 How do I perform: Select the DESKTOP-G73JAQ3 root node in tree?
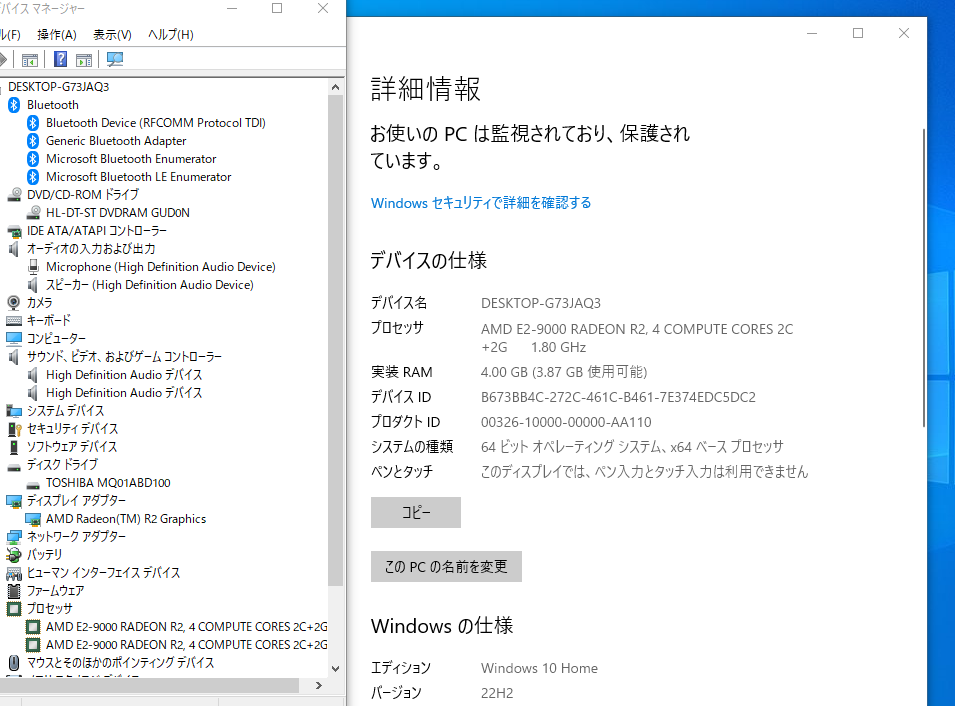(58, 87)
